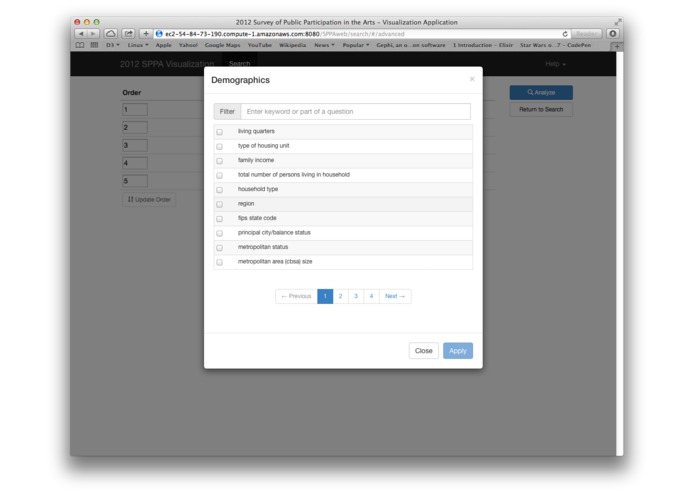Click the Return to Search button

[541, 109]
